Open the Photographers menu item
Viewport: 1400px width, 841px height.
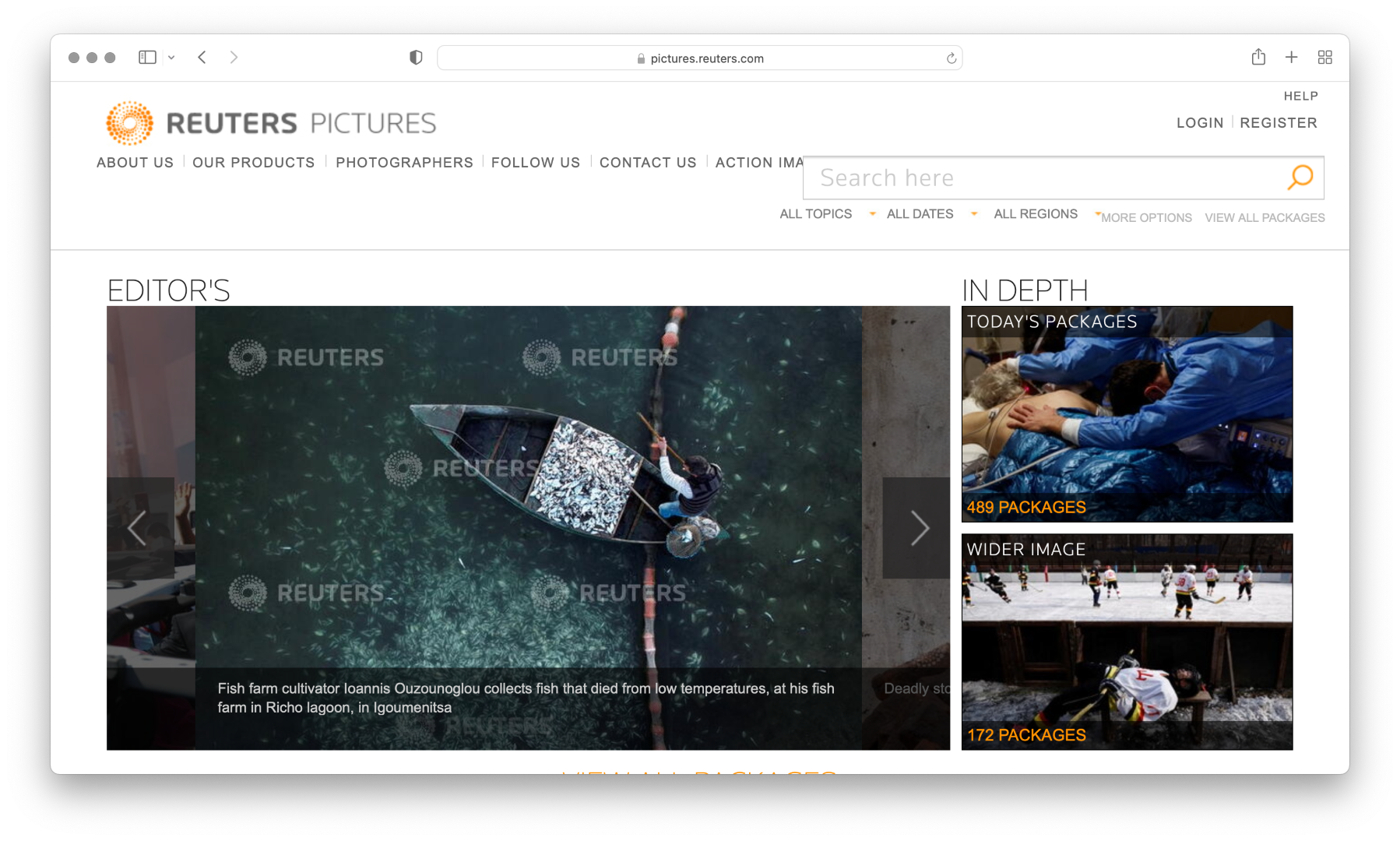coord(404,163)
